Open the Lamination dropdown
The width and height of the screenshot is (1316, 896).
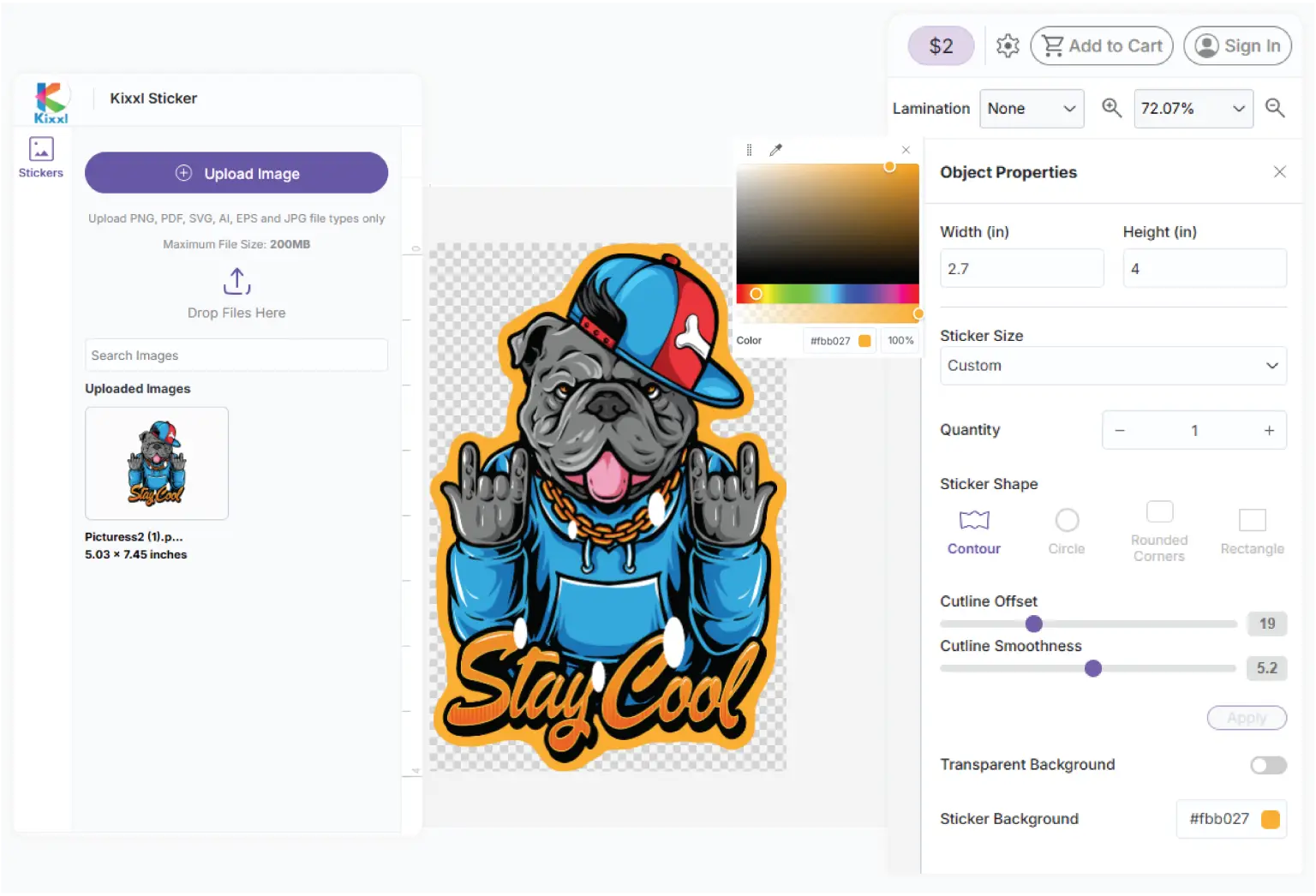(x=1032, y=109)
